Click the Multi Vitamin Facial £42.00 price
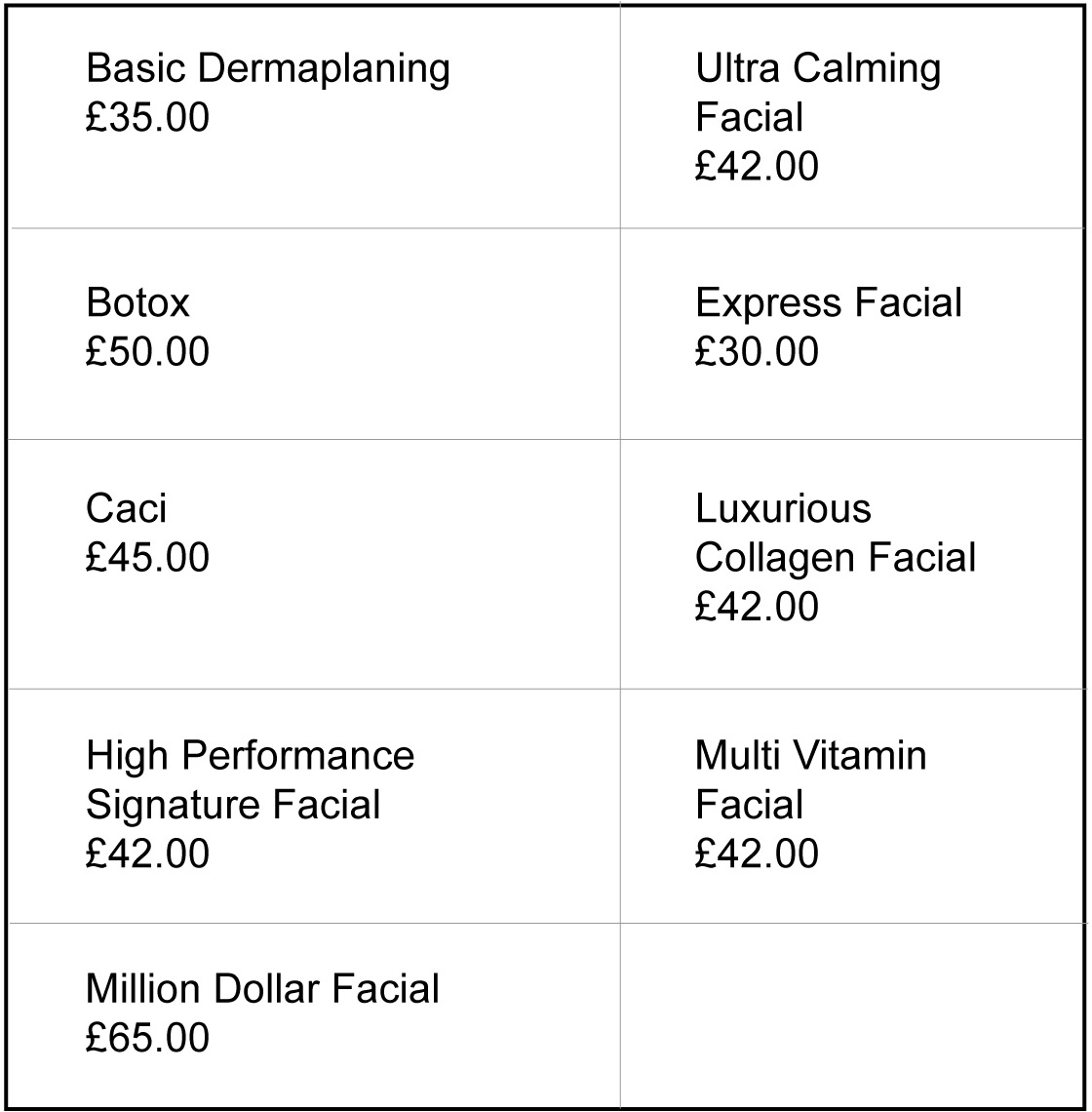Viewport: 1092px width, 1112px height. click(x=757, y=854)
